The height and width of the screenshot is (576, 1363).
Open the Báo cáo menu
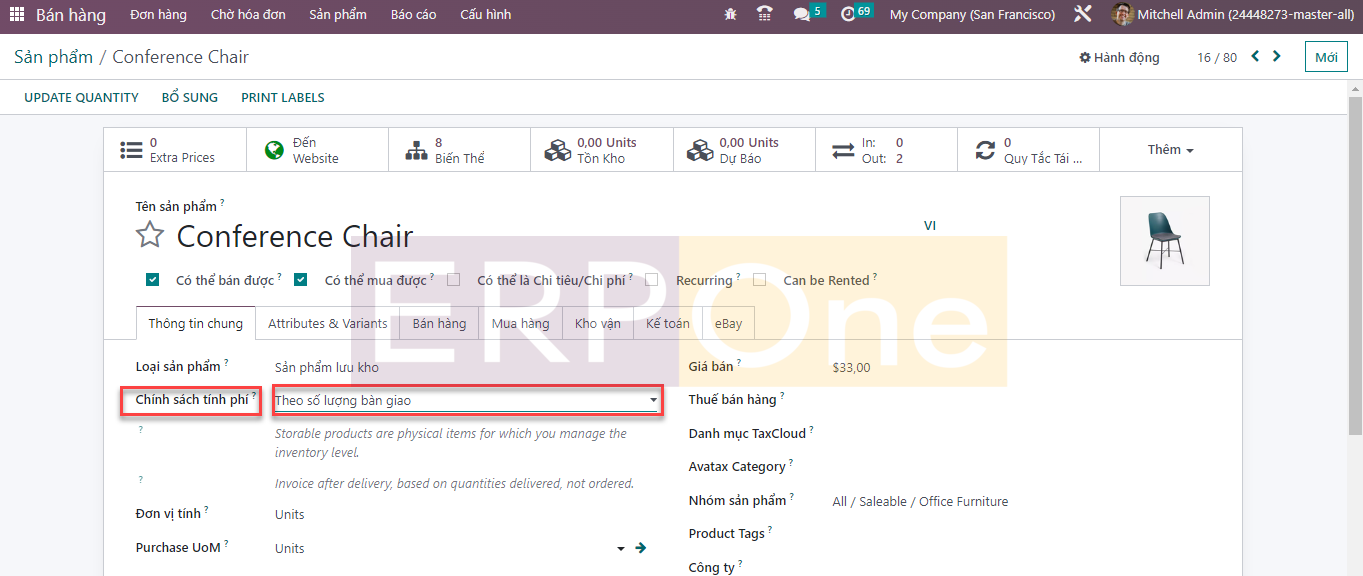click(413, 15)
